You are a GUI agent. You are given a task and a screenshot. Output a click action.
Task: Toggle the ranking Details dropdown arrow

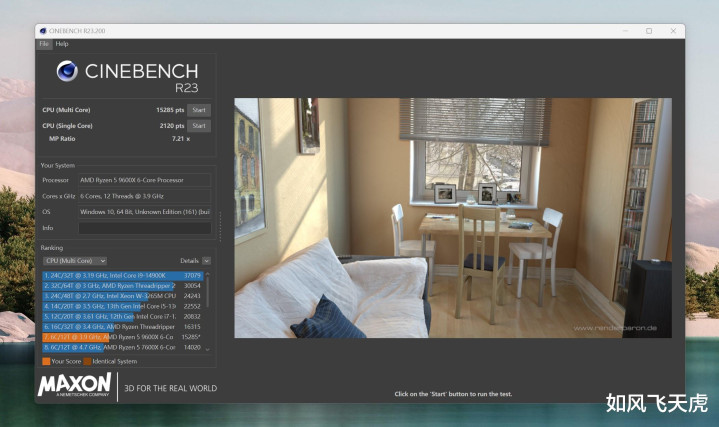(207, 261)
